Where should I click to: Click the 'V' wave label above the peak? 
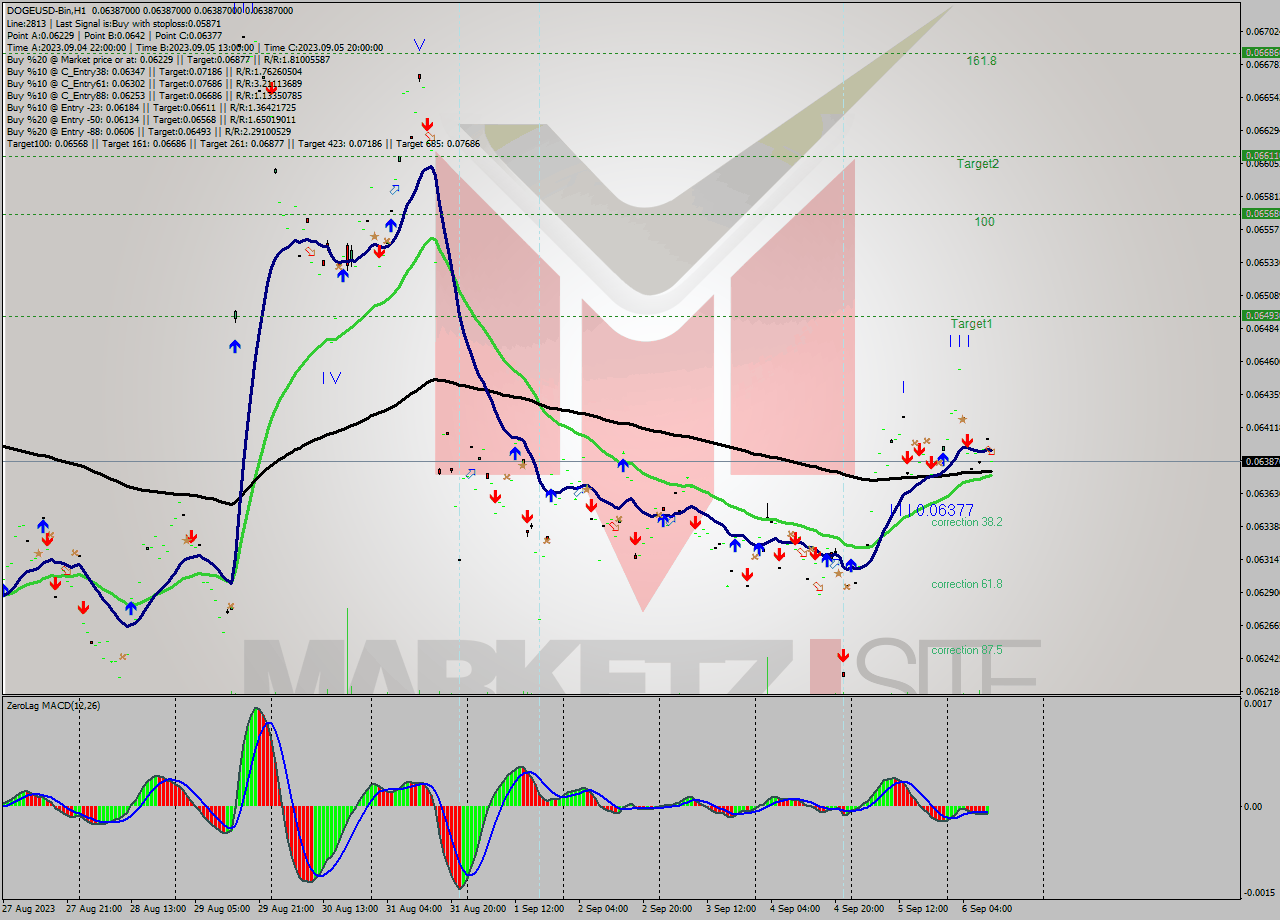[419, 45]
